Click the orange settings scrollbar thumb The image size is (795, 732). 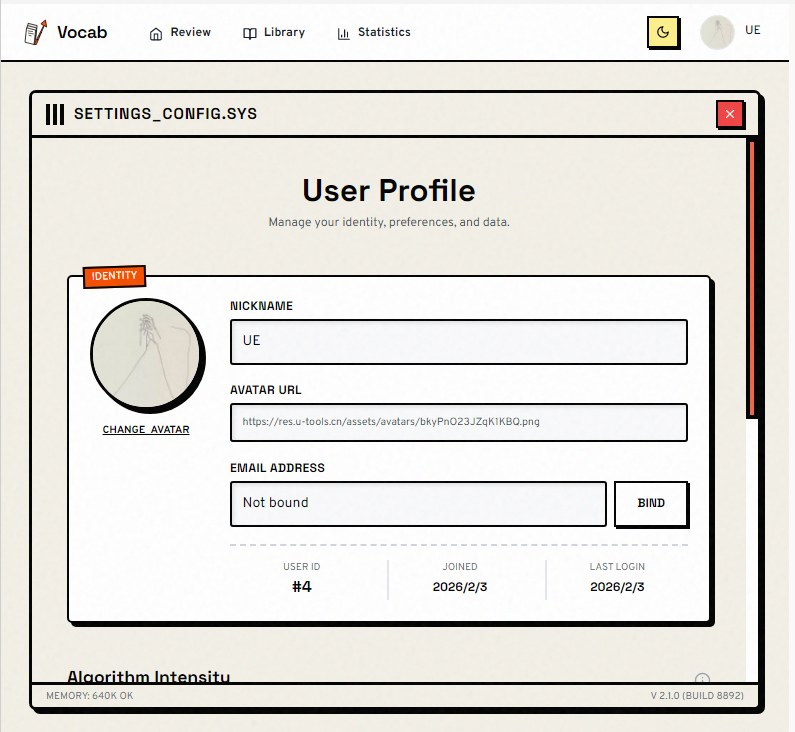pos(751,278)
